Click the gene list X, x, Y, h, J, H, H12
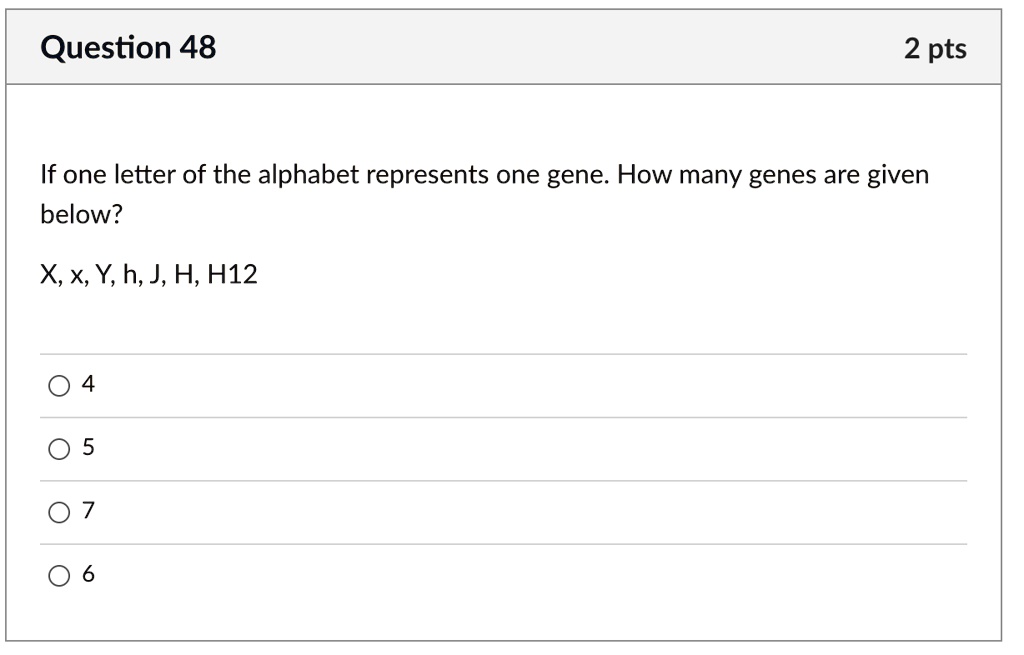Viewport: 1024px width, 655px height. [x=148, y=273]
